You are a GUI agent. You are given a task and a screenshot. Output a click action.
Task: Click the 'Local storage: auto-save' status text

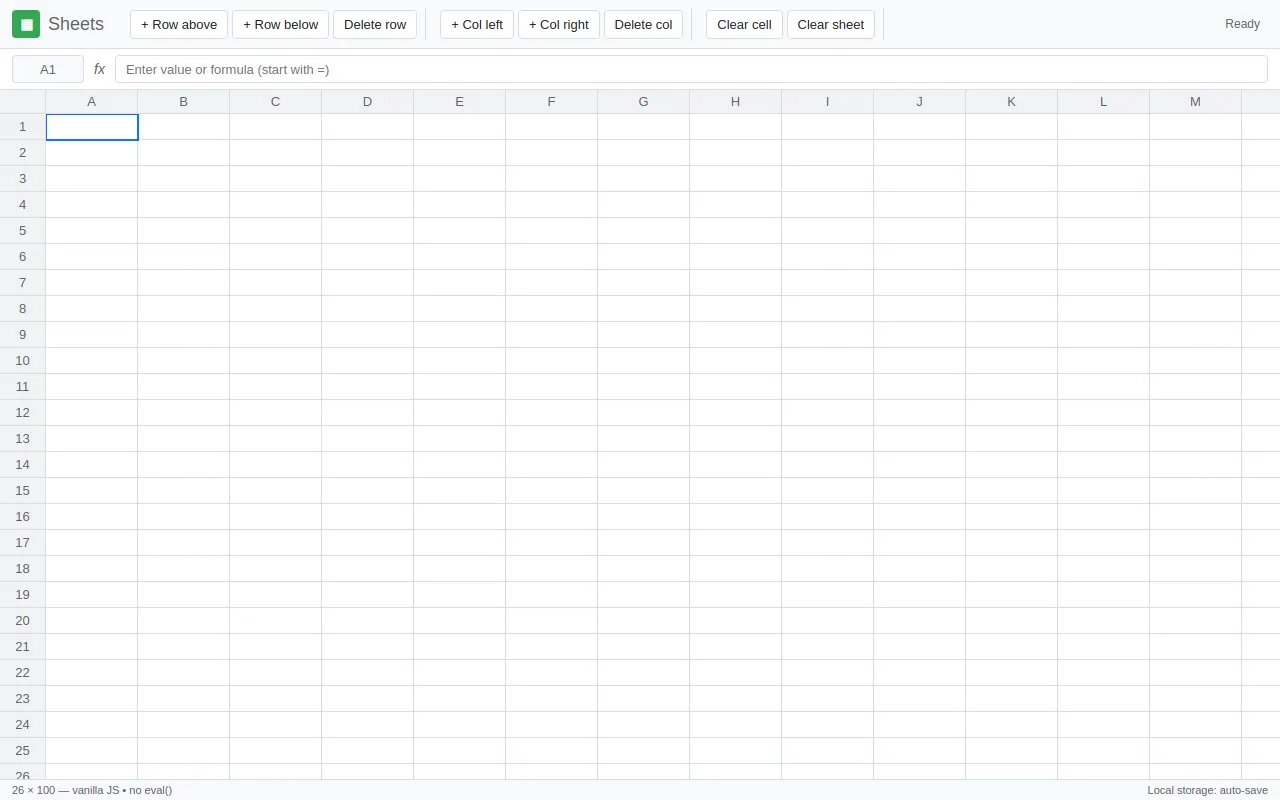tap(1207, 790)
